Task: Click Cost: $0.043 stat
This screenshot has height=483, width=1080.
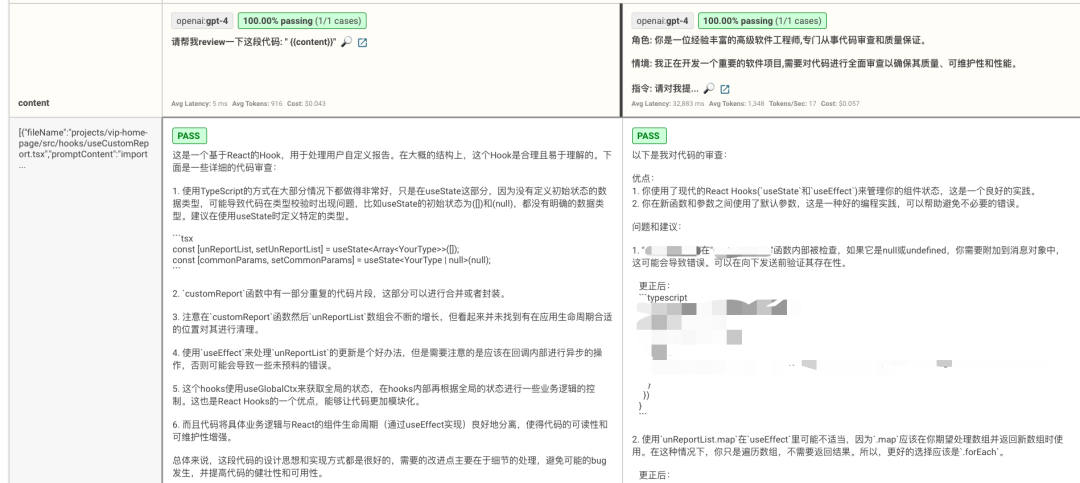Action: tap(307, 103)
